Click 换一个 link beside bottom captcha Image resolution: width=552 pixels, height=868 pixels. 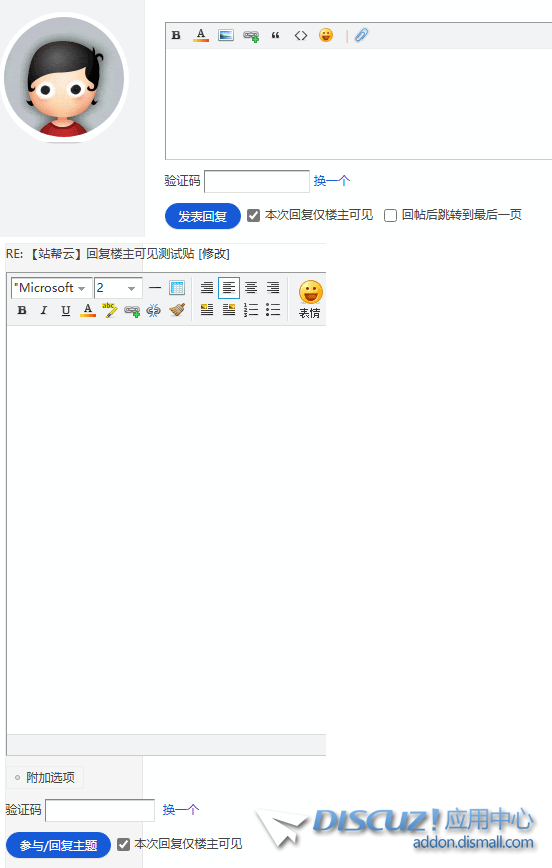point(180,810)
